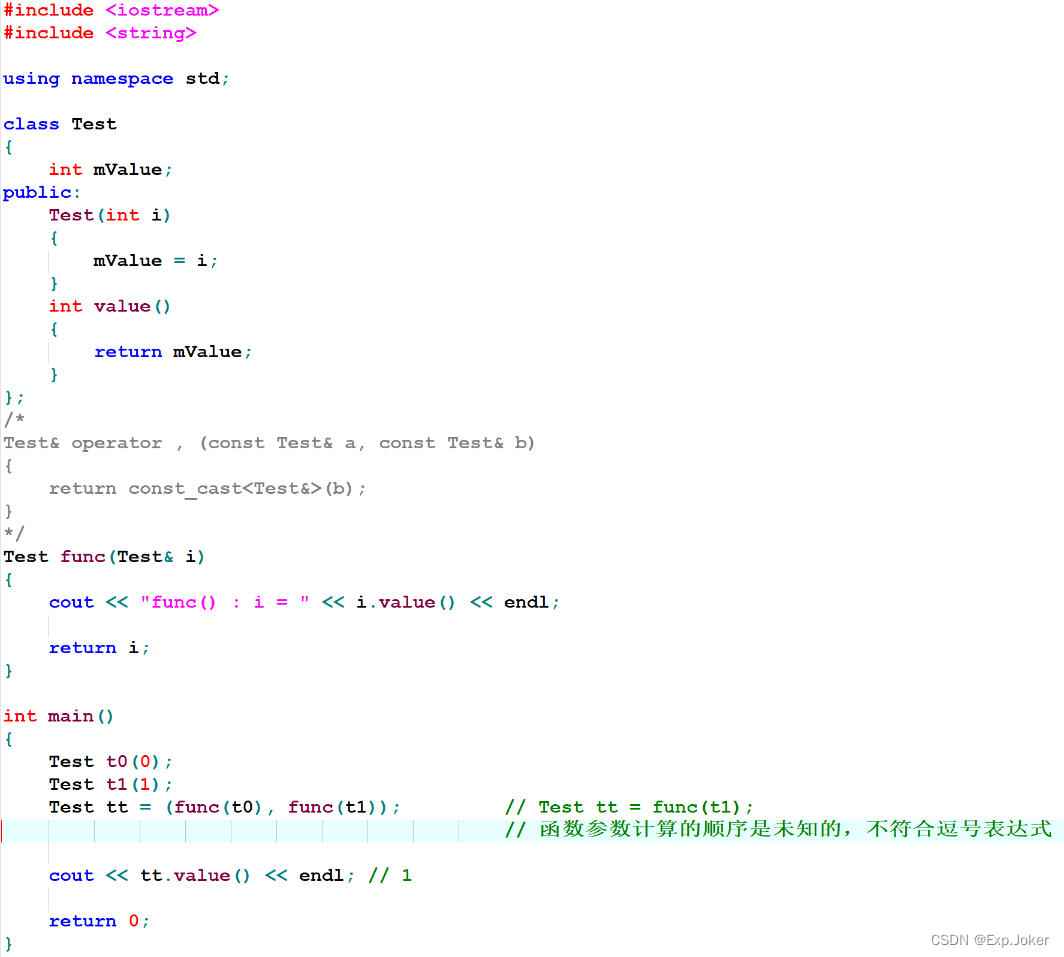1064x957 pixels.
Task: Click the 'mValue = i' assignment statement
Action: pyautogui.click(x=155, y=260)
